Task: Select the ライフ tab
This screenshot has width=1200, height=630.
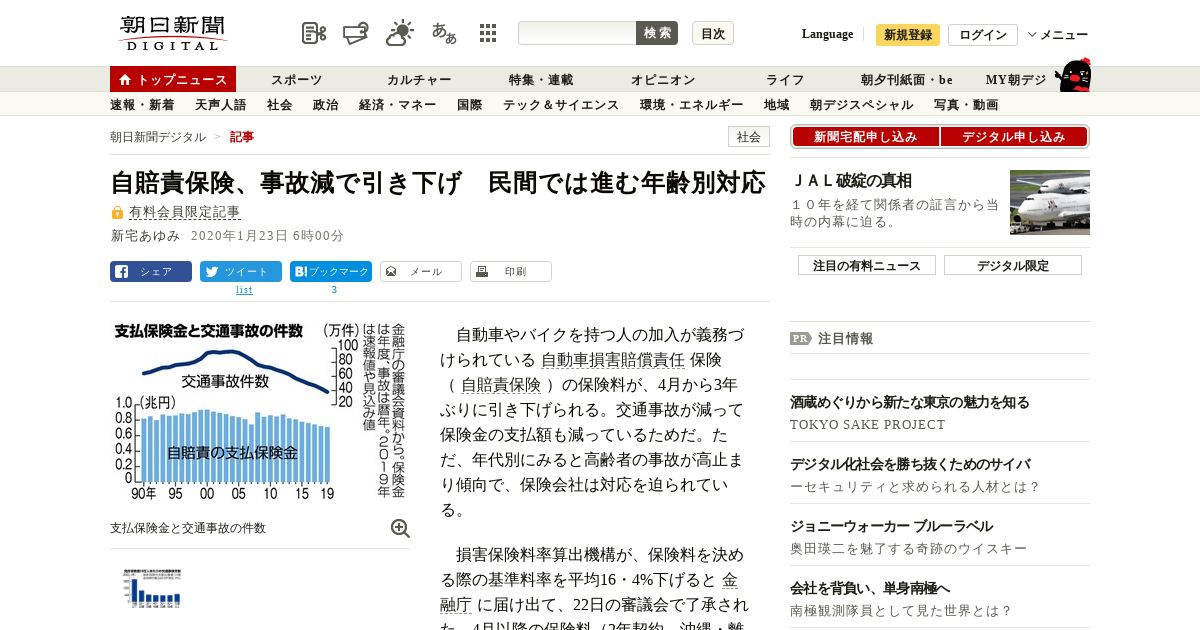Action: click(x=785, y=79)
